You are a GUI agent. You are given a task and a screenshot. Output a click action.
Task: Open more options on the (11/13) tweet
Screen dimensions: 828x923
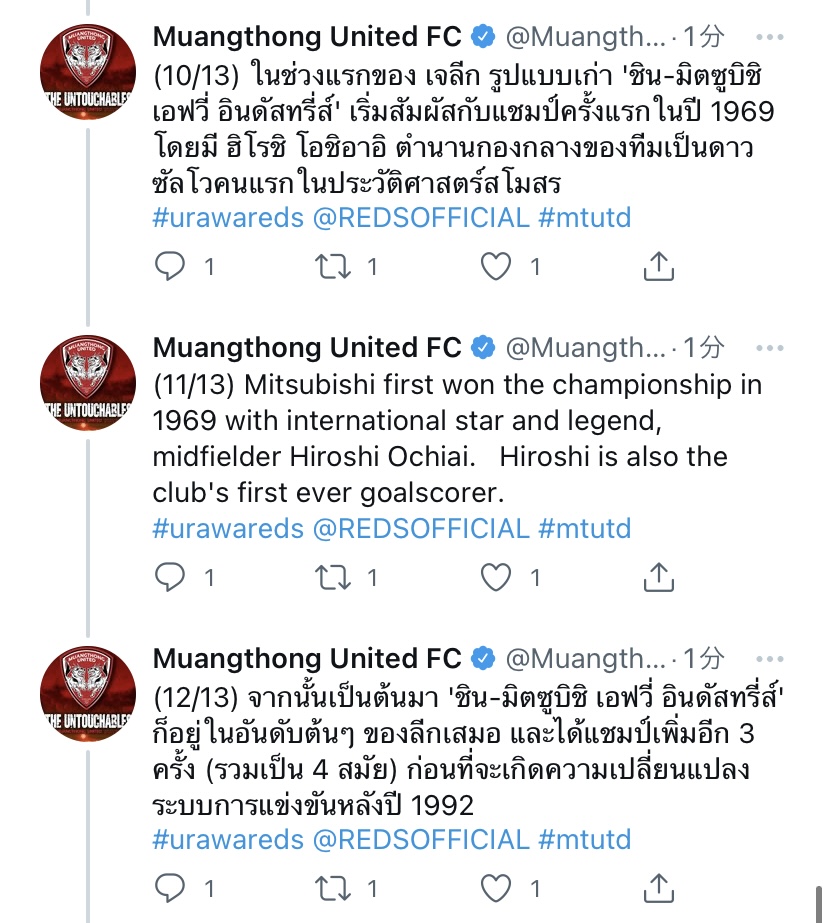769,348
